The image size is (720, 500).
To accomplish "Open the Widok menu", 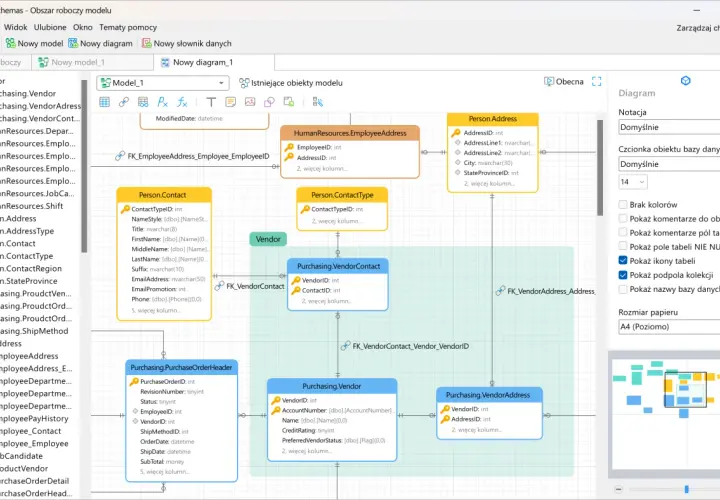I will [x=16, y=28].
